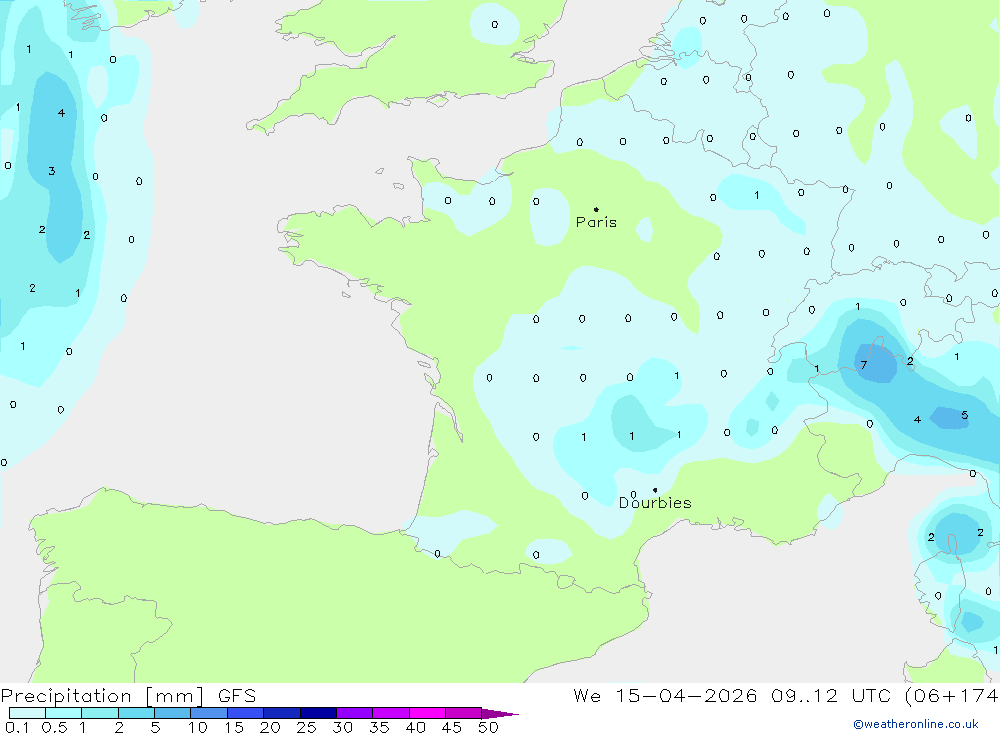Pick the 30–35 mm purple legend swatch

354,713
